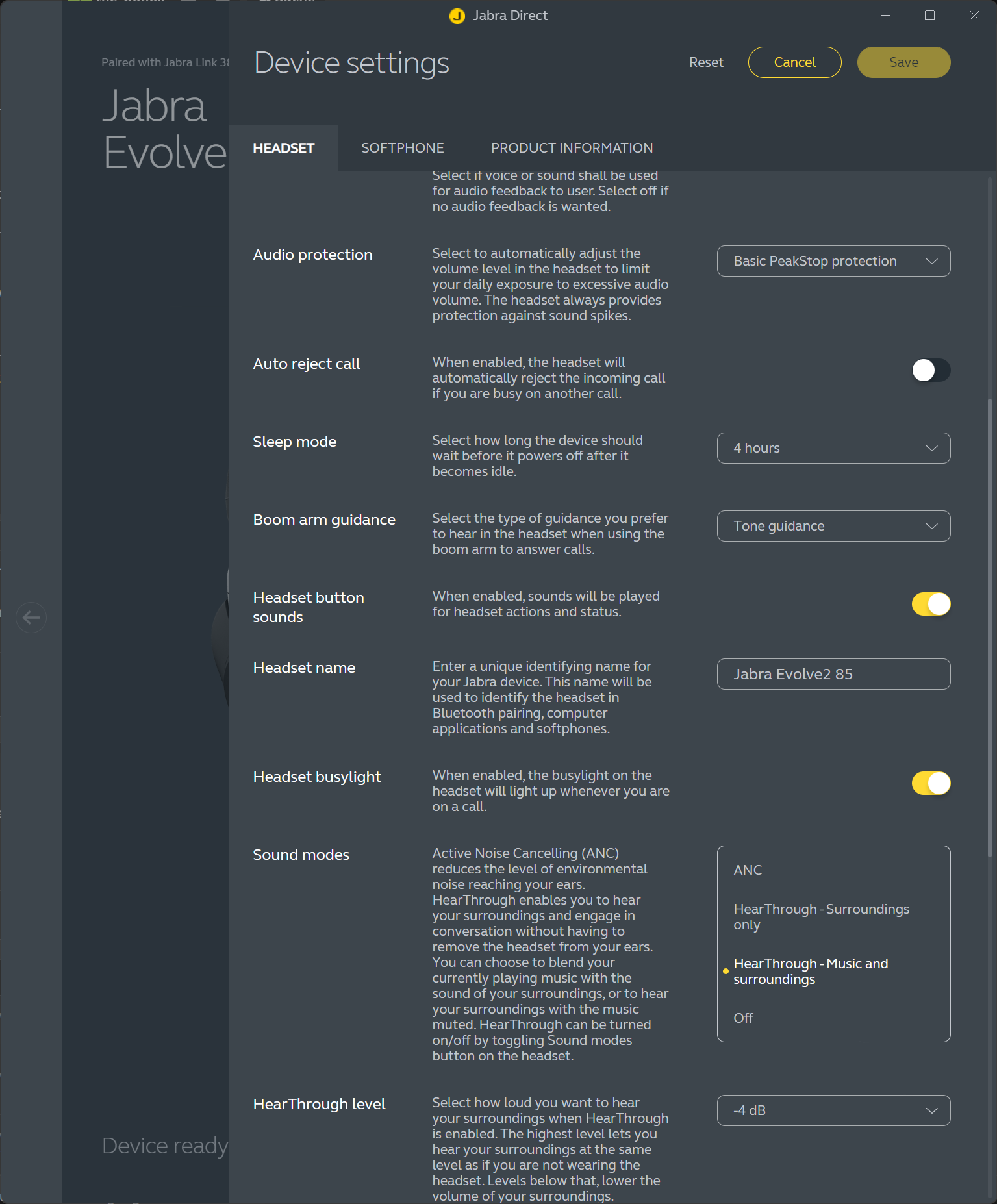Minimize the Jabra Direct window
The image size is (997, 1204).
(x=885, y=16)
